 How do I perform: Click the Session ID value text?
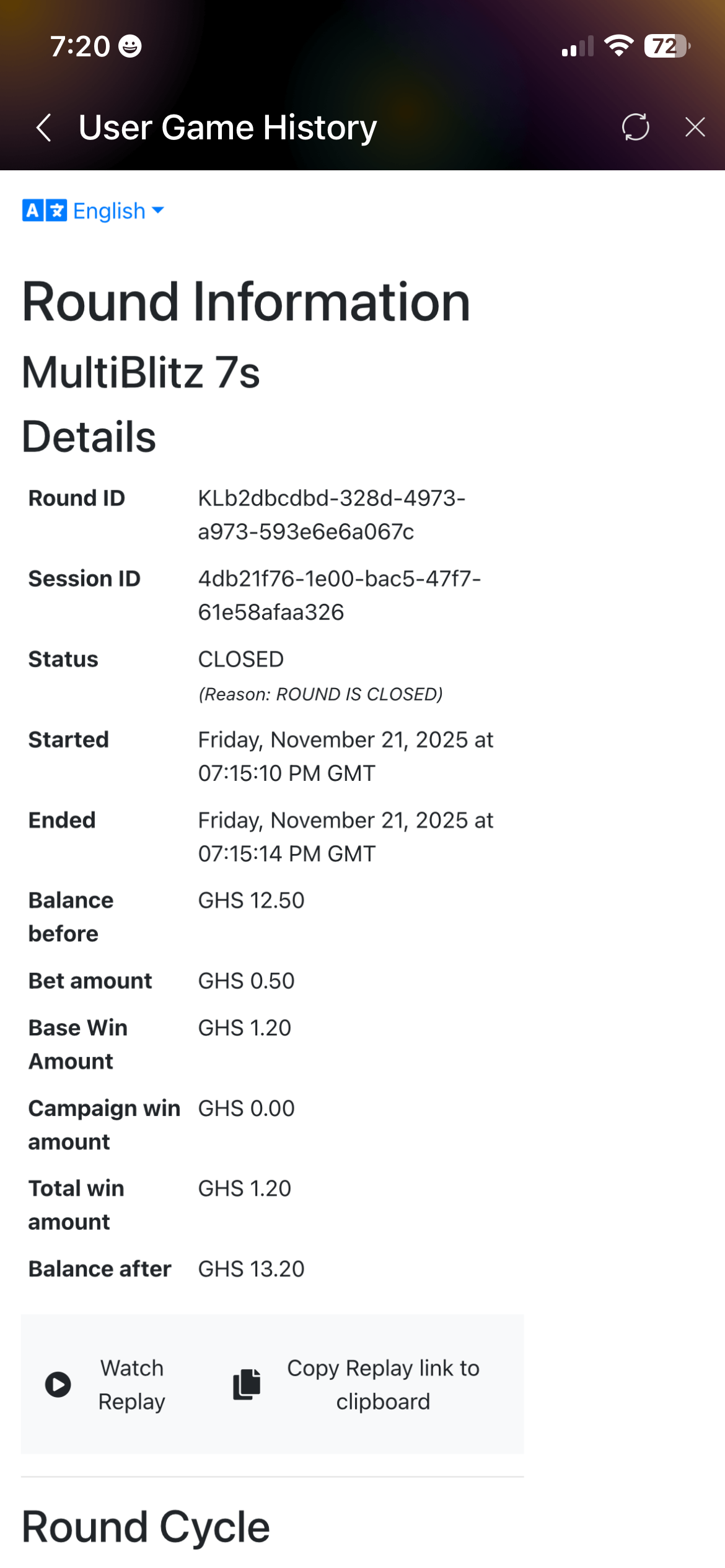coord(339,595)
